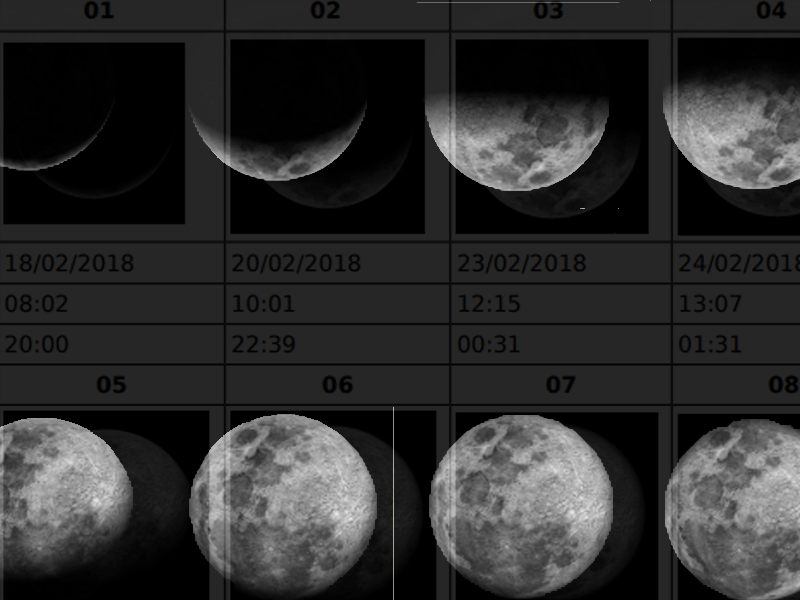Click the column header 06
The image size is (800, 600).
(x=338, y=385)
